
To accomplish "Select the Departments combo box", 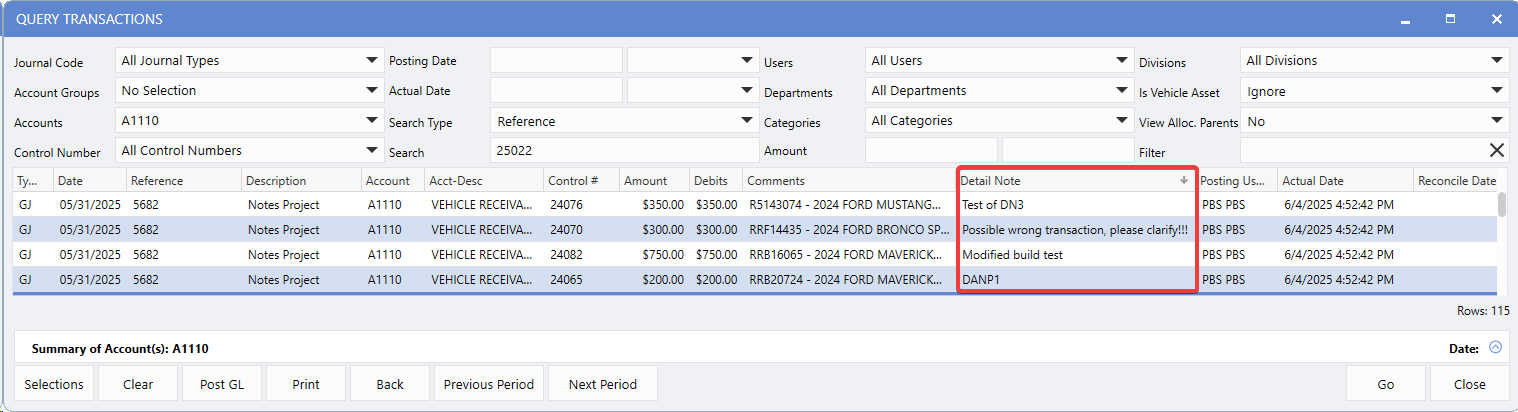I will tap(998, 91).
